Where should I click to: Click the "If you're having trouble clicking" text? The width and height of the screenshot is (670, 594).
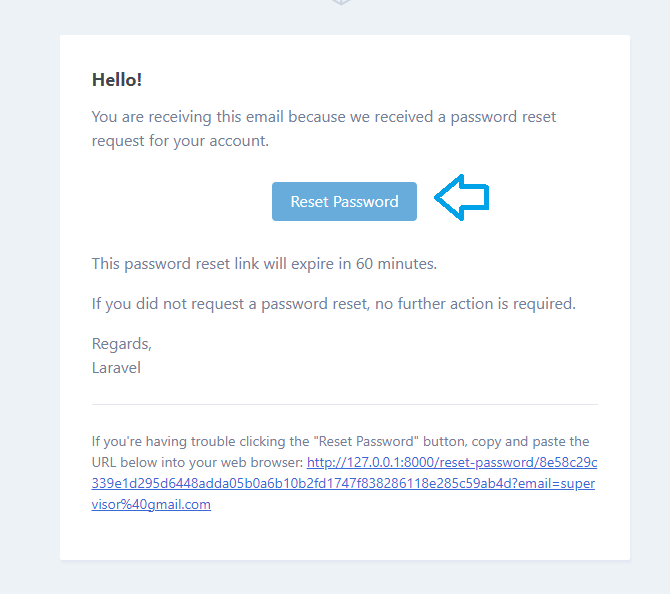coord(200,441)
